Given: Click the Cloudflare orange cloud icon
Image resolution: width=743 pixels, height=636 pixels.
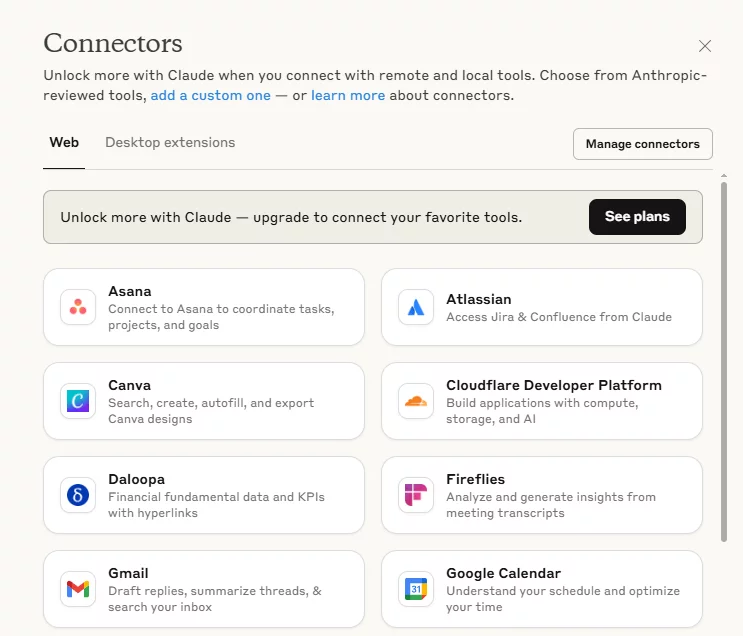Looking at the screenshot, I should (416, 401).
